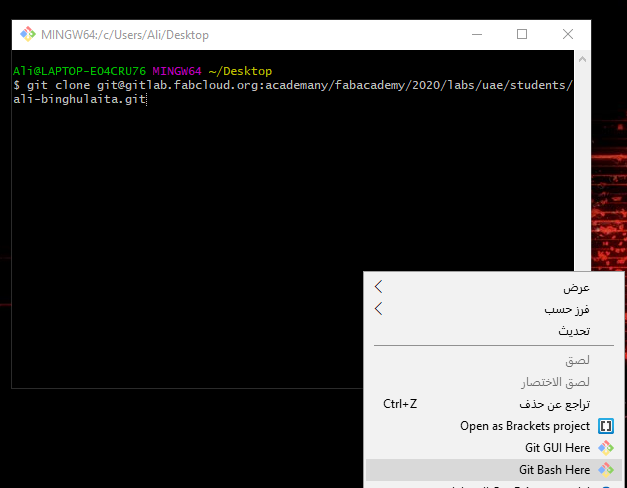The image size is (627, 488).
Task: Minimize the MINGW64 terminal window
Action: 476,34
